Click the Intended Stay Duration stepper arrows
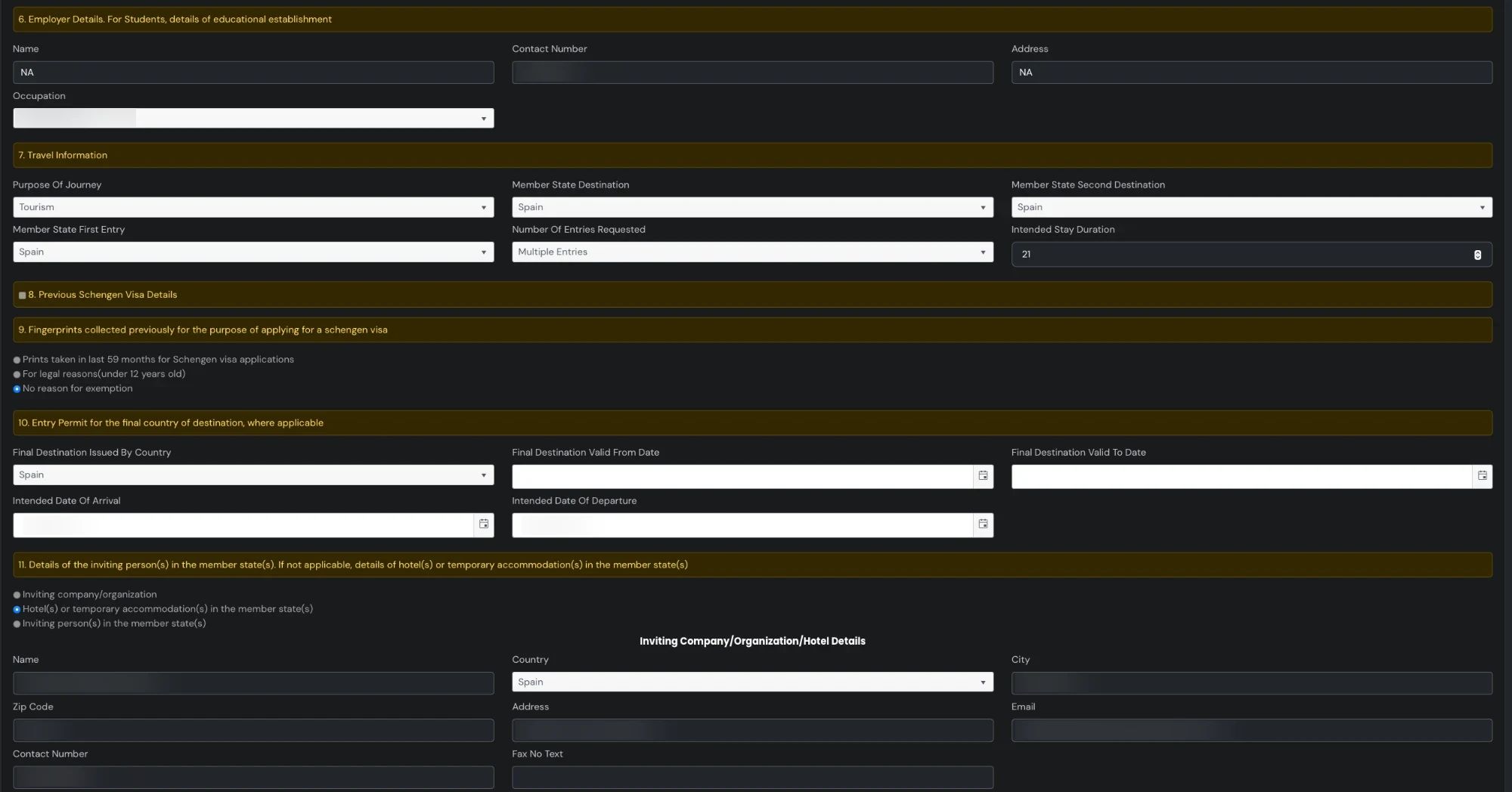Image resolution: width=1512 pixels, height=792 pixels. click(x=1477, y=255)
